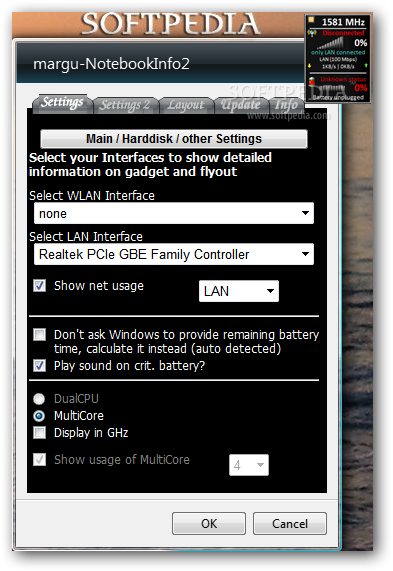The image size is (393, 571).
Task: Click the green upload arrow in gadget
Action: coord(365,66)
